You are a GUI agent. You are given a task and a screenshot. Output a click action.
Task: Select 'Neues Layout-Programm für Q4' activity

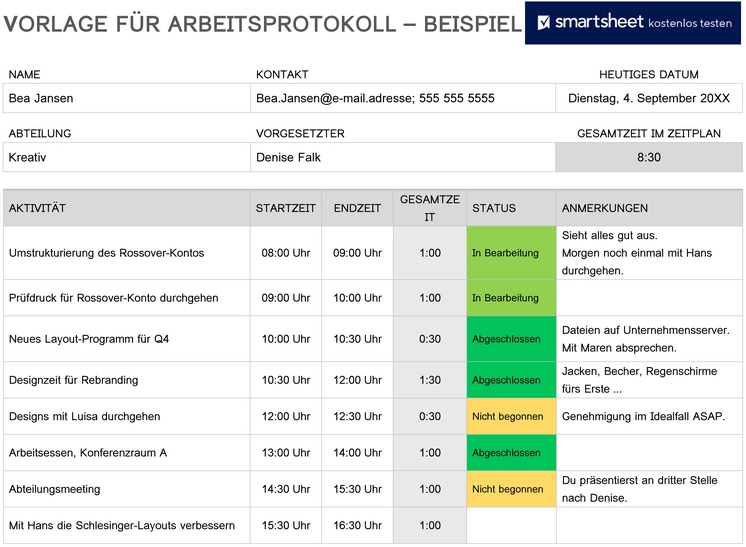[127, 339]
